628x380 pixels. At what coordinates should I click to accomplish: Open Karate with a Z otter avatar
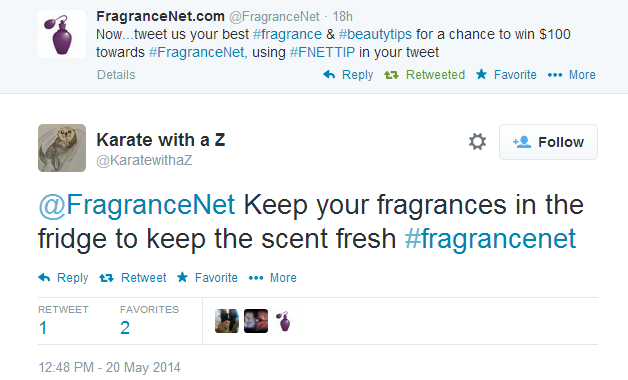pos(62,148)
